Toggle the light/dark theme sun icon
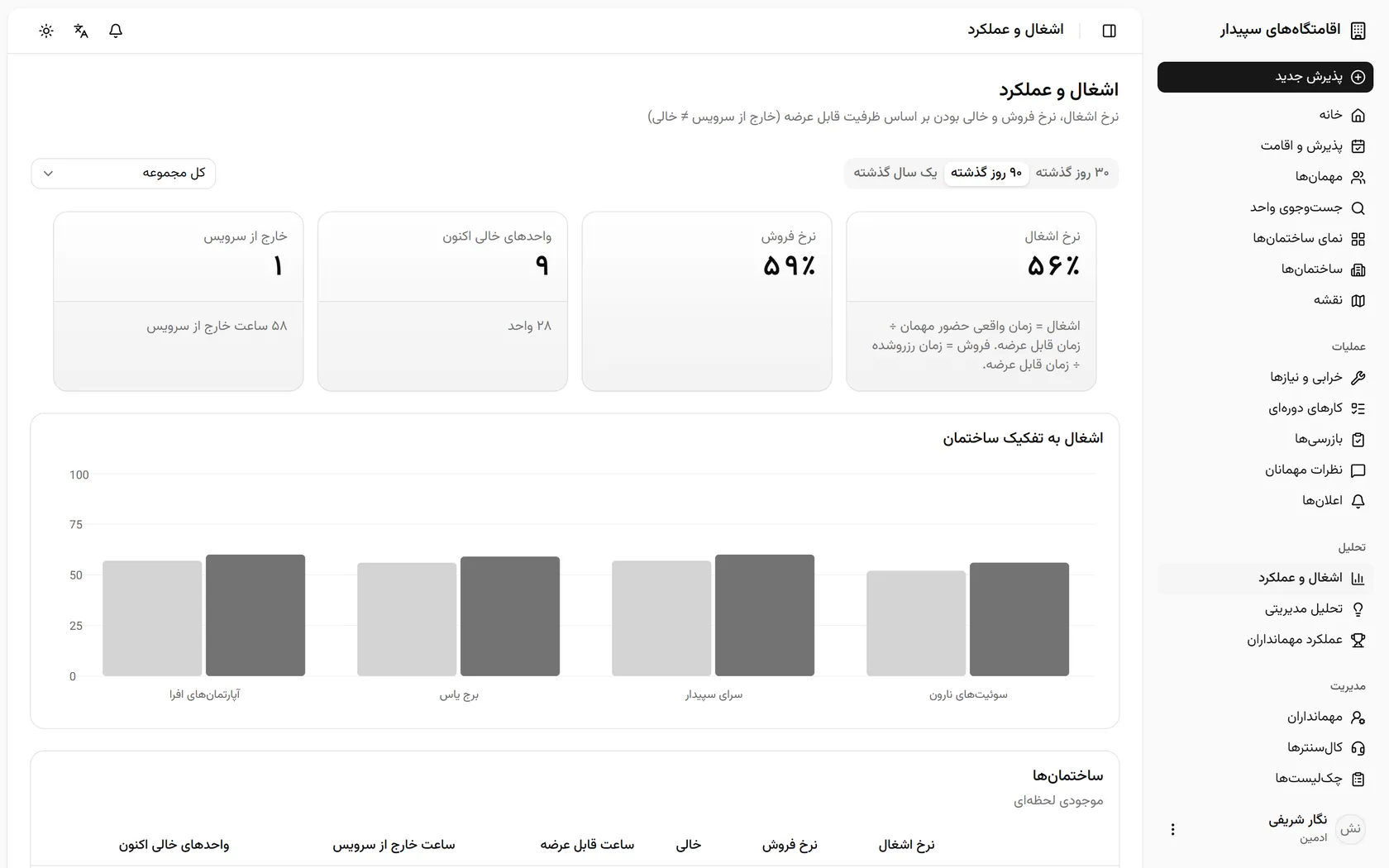The height and width of the screenshot is (868, 1389). tap(46, 31)
